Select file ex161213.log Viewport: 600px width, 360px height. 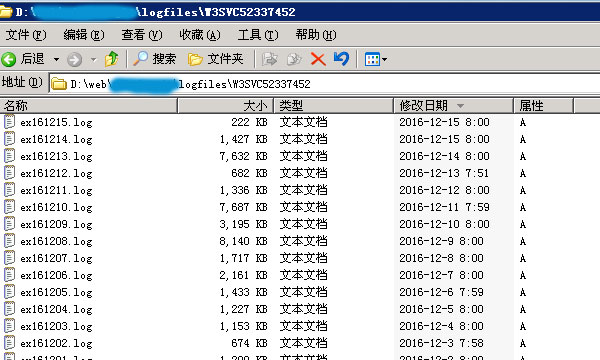(56, 156)
